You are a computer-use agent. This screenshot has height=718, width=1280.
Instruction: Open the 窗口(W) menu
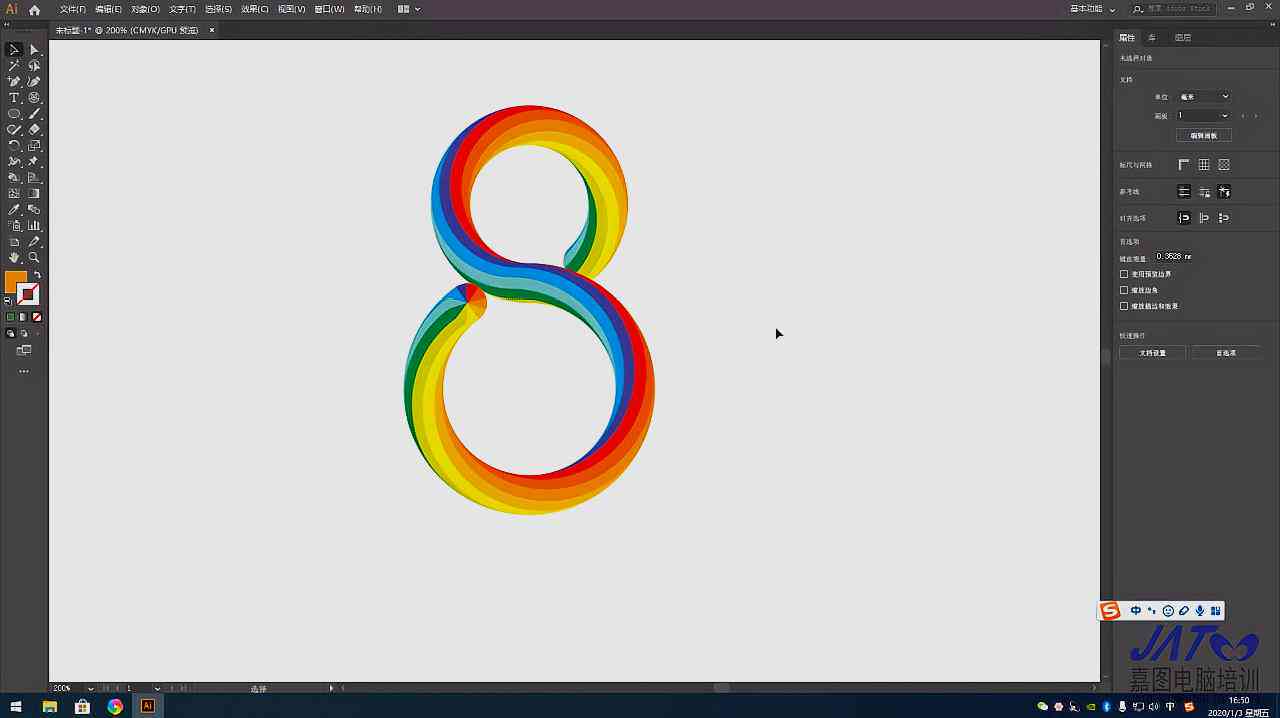point(329,9)
